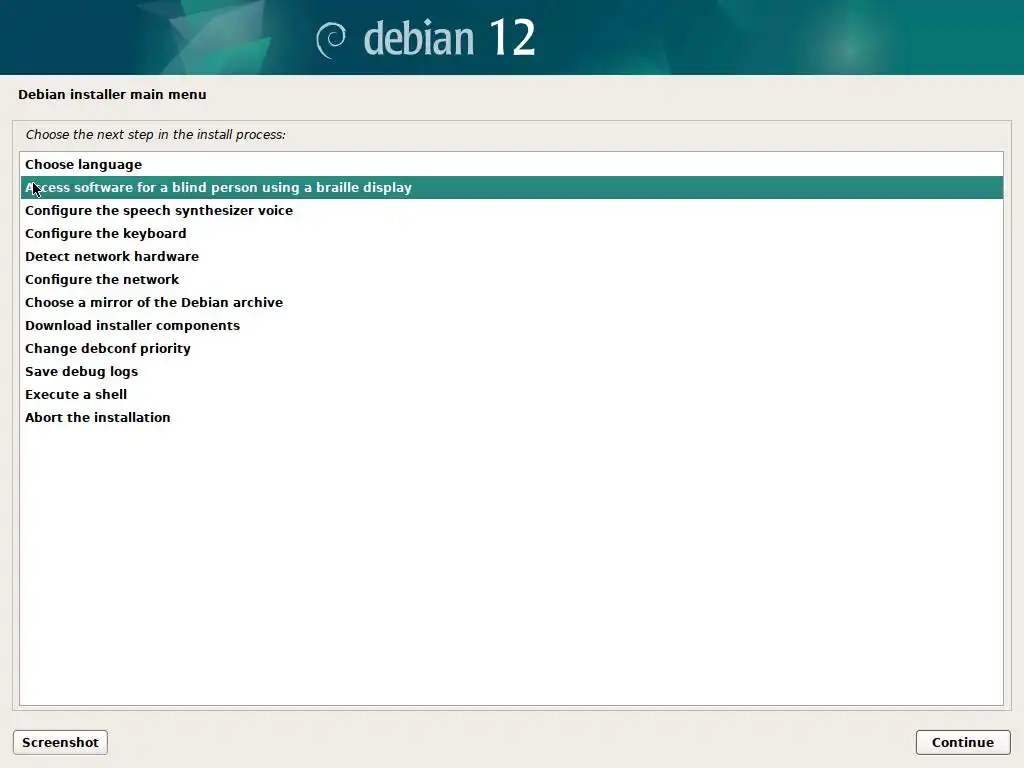Select Configure the speech synthesizer voice
Viewport: 1024px width, 768px height.
point(511,210)
